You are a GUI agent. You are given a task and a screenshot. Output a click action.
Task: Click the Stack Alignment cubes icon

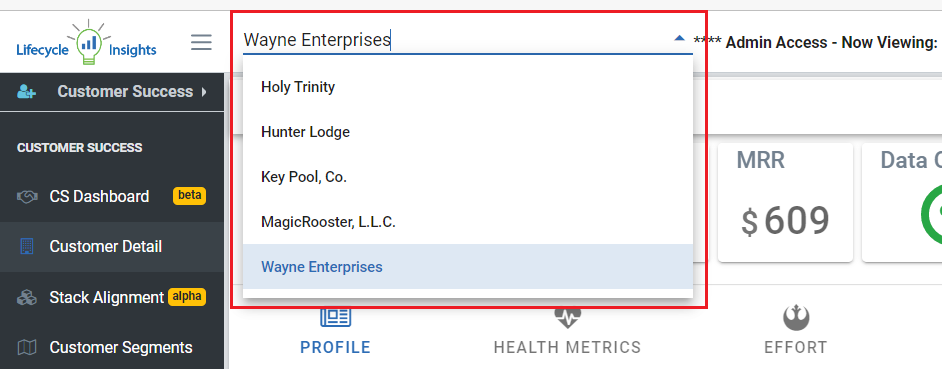(x=27, y=297)
